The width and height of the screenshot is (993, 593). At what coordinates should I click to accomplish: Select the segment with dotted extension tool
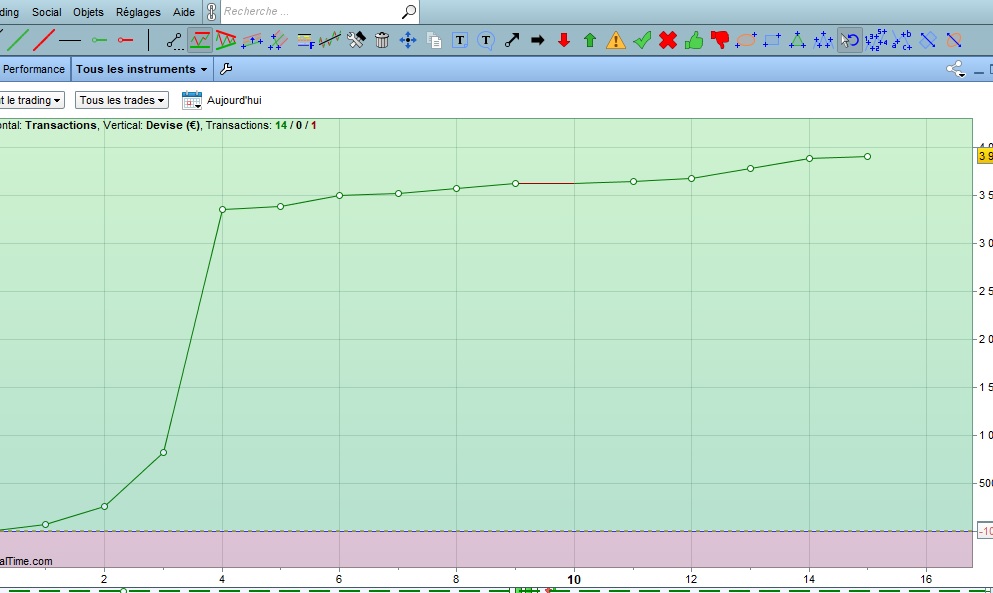coord(174,41)
